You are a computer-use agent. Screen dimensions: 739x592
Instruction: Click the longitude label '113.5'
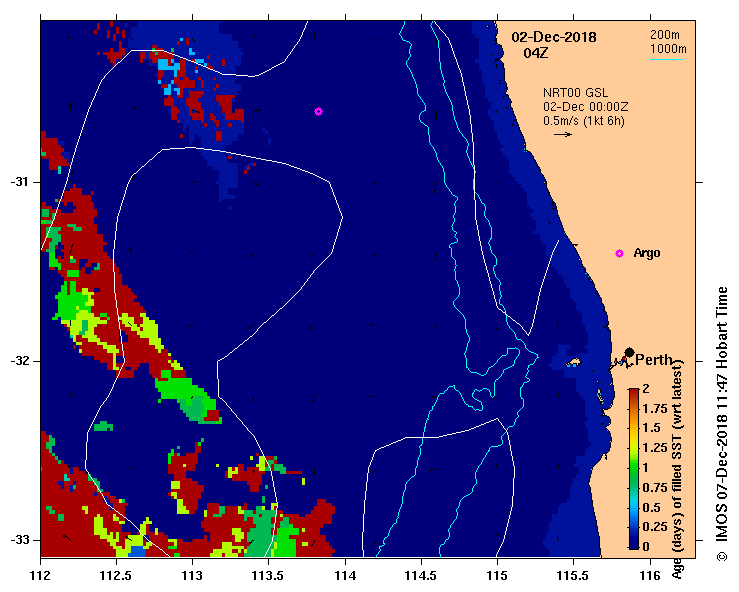tap(269, 575)
